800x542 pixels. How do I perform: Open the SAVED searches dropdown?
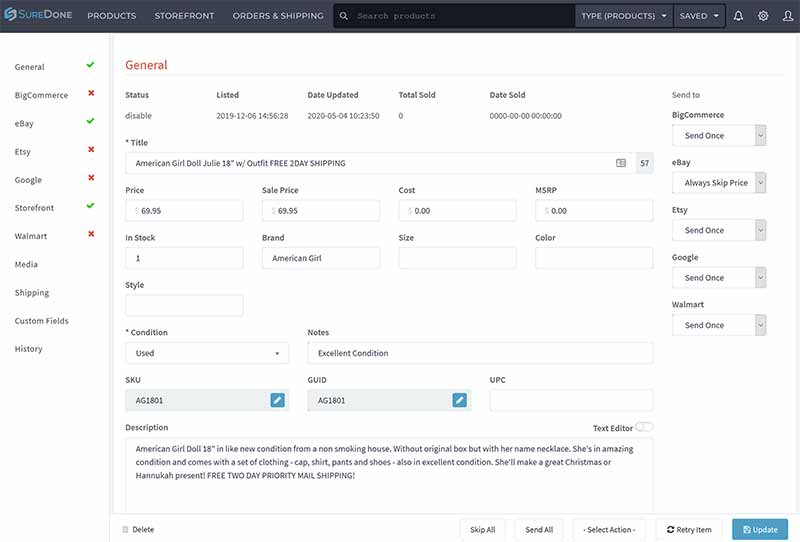tap(699, 16)
